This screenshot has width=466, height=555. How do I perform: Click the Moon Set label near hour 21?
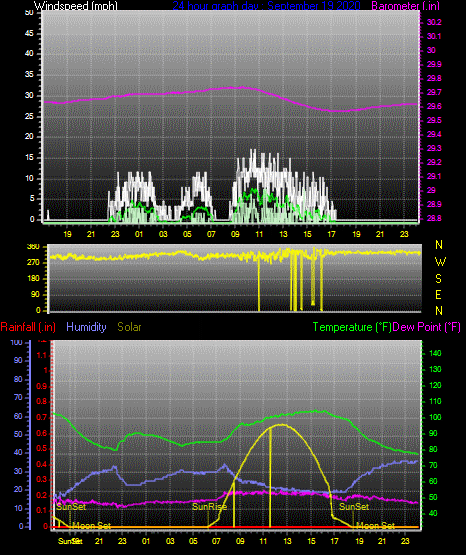pos(91,526)
